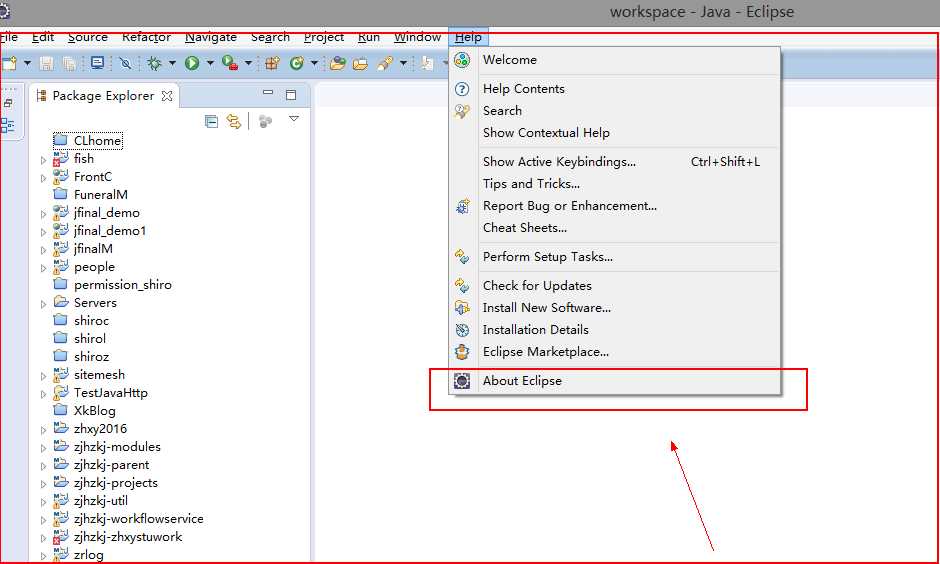Open the New wizard dropdown arrow

tap(27, 63)
